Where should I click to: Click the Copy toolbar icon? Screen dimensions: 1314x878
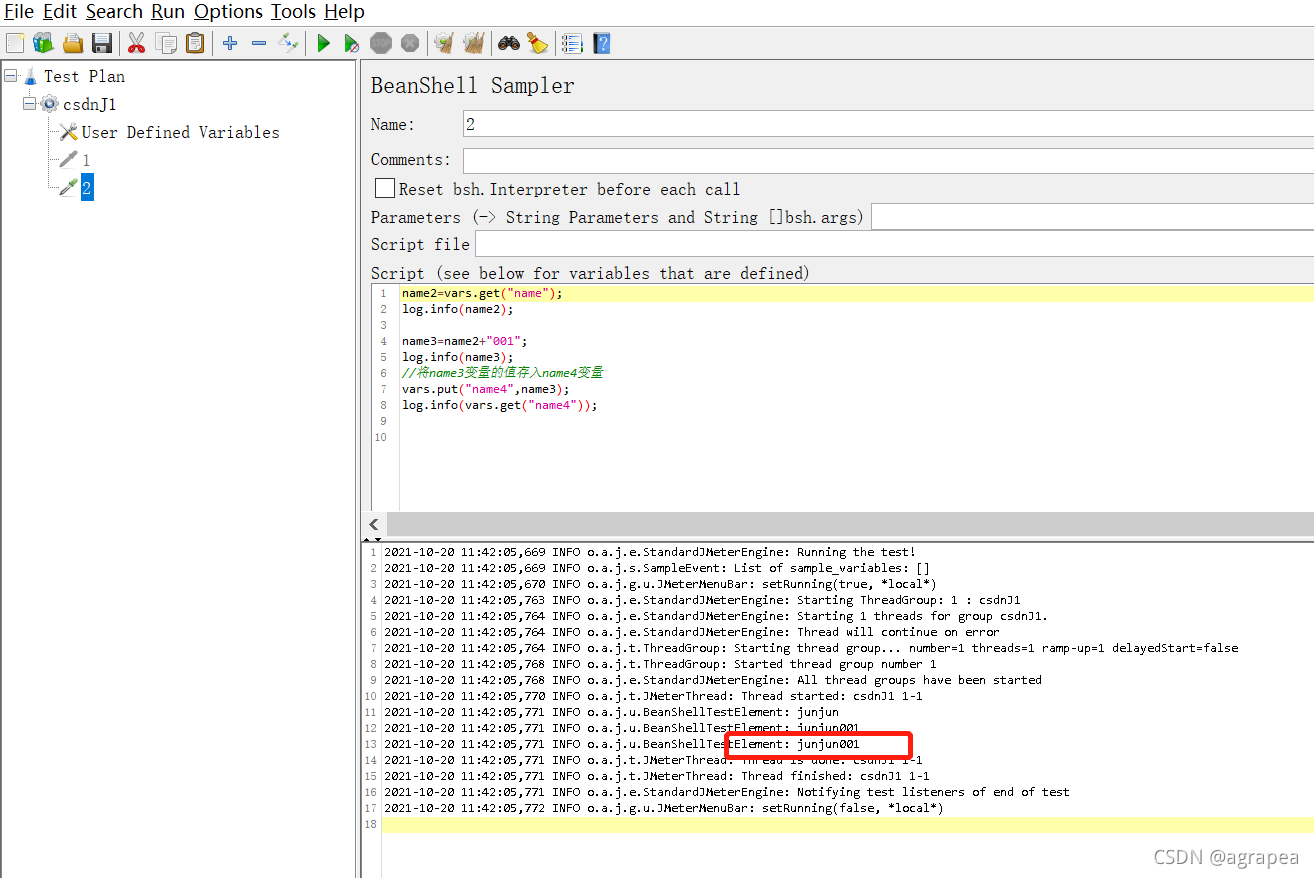[166, 43]
